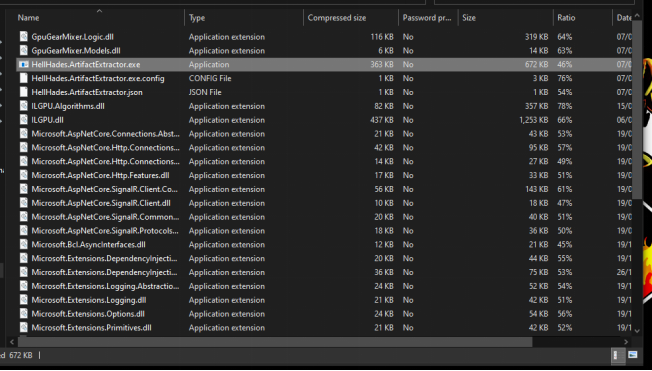Click the ILGPU.Algorithms.dll file icon

24,106
